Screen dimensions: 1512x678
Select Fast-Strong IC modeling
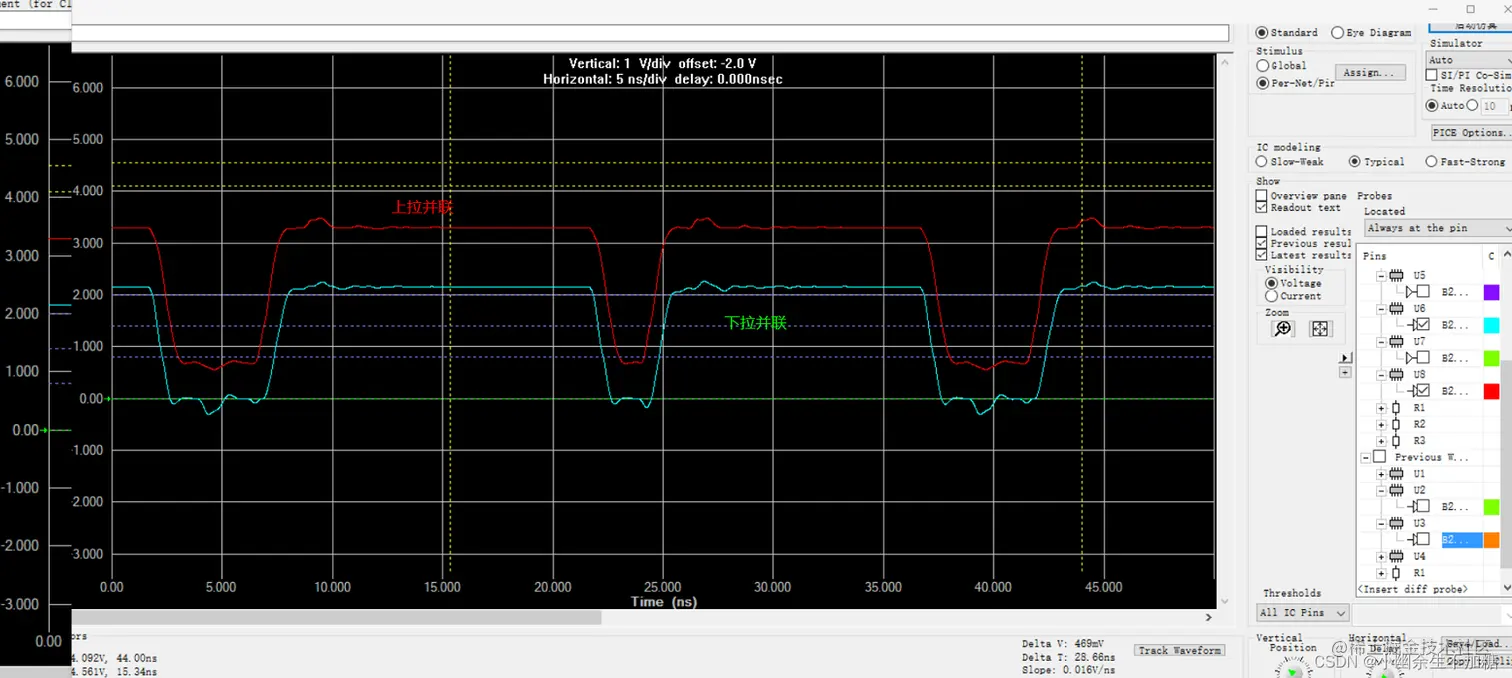(x=1431, y=161)
